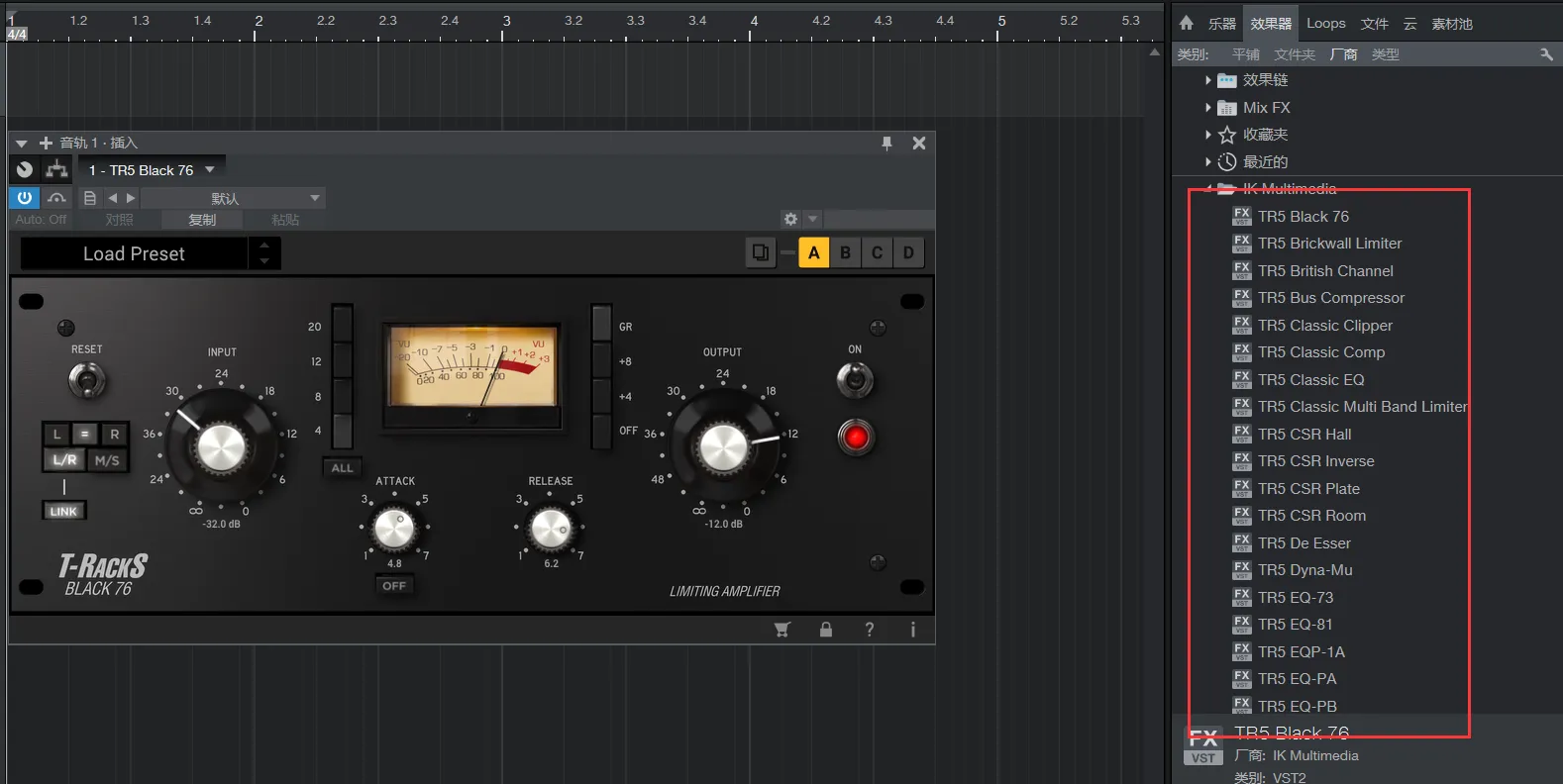Toggle the blue plugin power bypass button
This screenshot has width=1563, height=784.
coord(25,197)
